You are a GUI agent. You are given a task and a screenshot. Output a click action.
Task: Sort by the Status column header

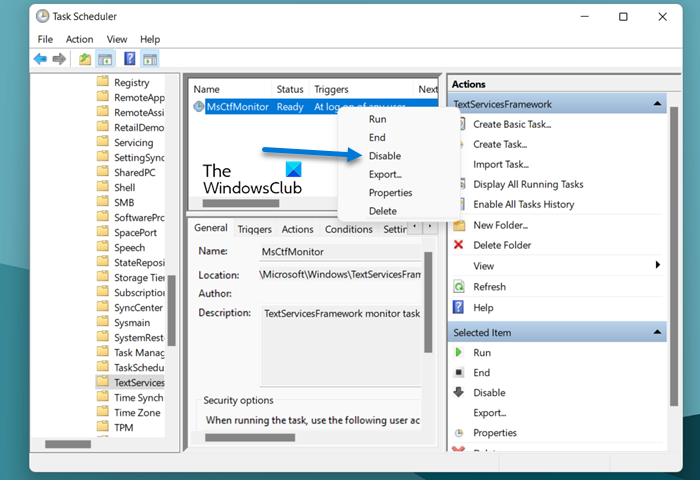(x=290, y=89)
